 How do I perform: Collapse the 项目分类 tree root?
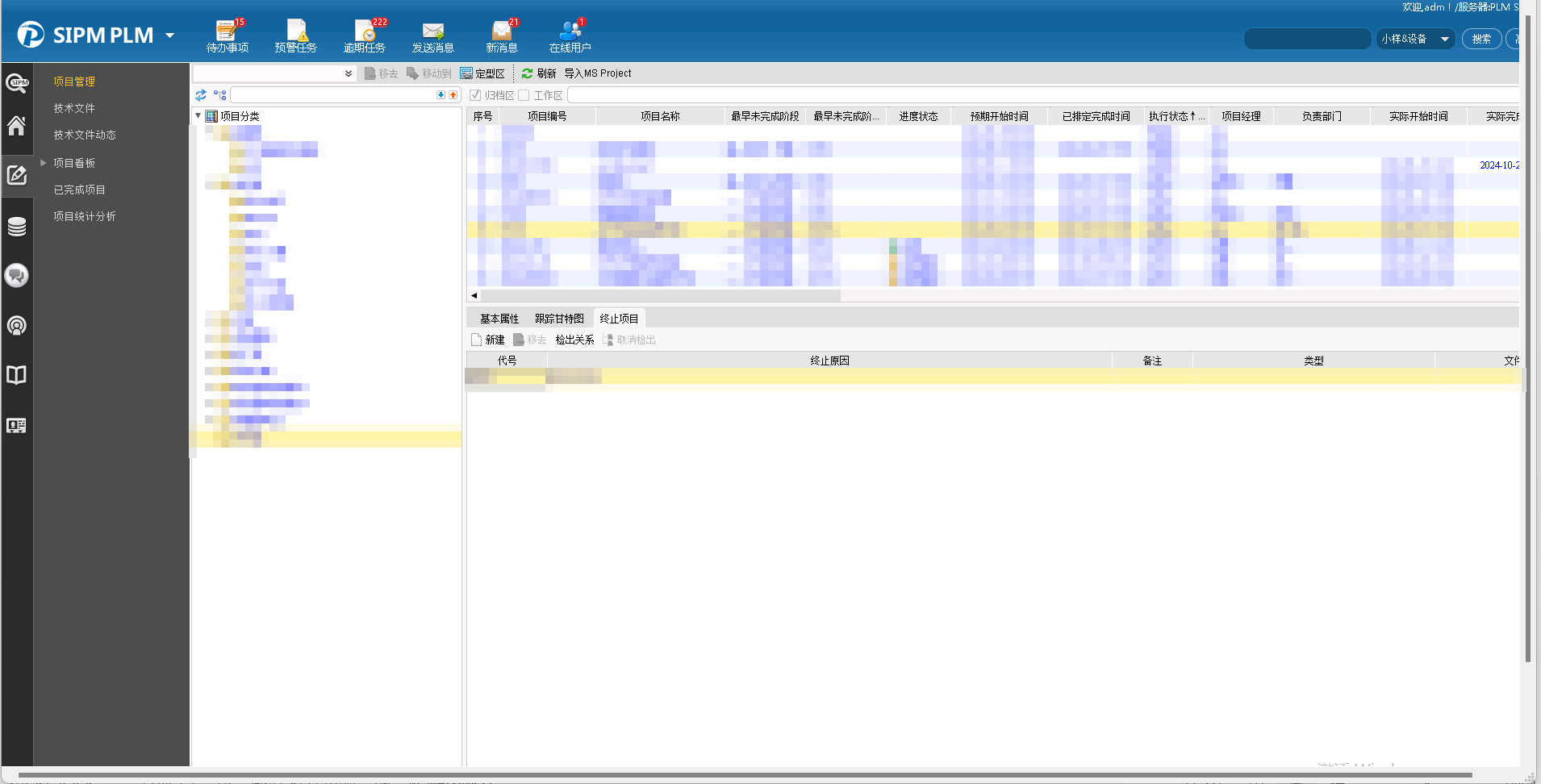click(x=198, y=116)
